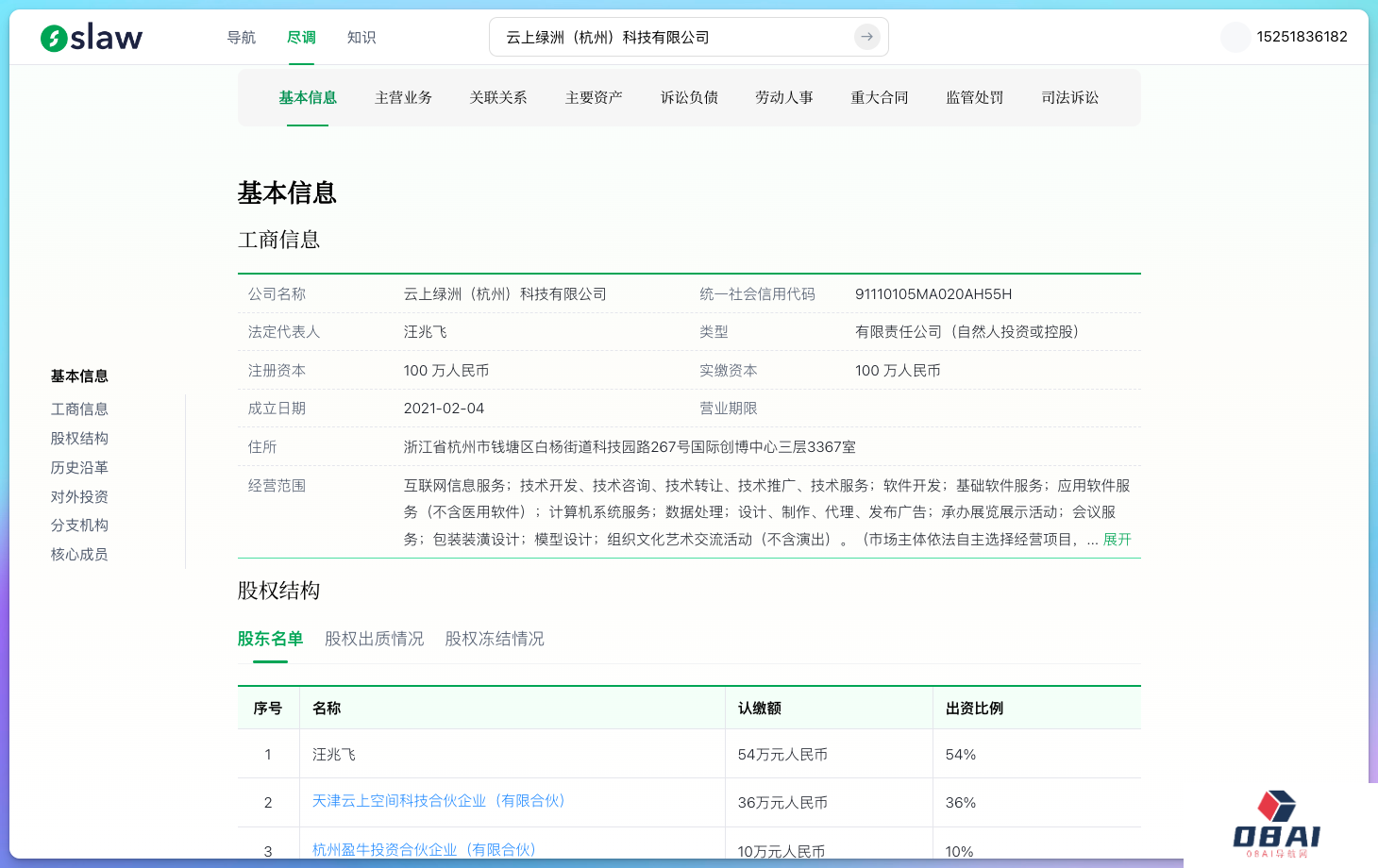Switch to the 关联关系 tab
1378x868 pixels.
498,98
